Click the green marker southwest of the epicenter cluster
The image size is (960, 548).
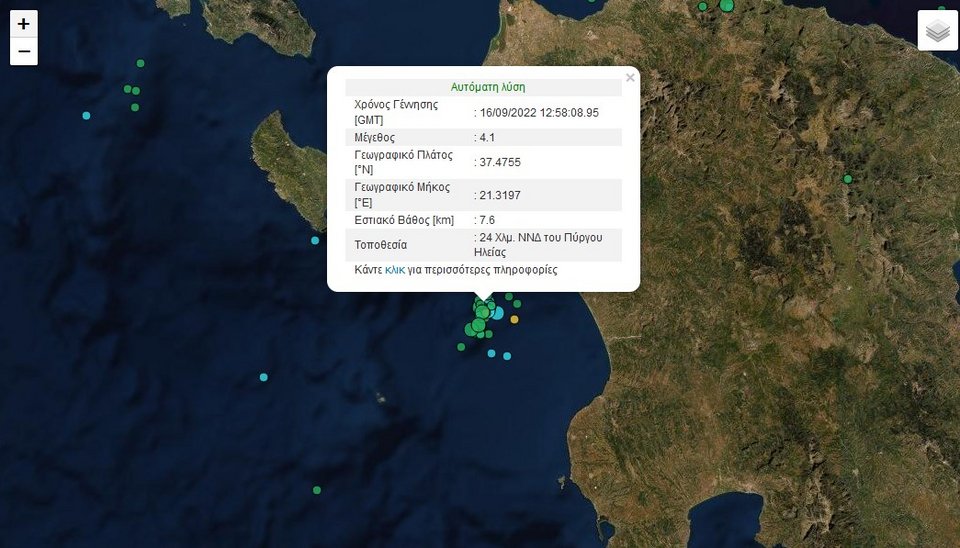click(461, 347)
